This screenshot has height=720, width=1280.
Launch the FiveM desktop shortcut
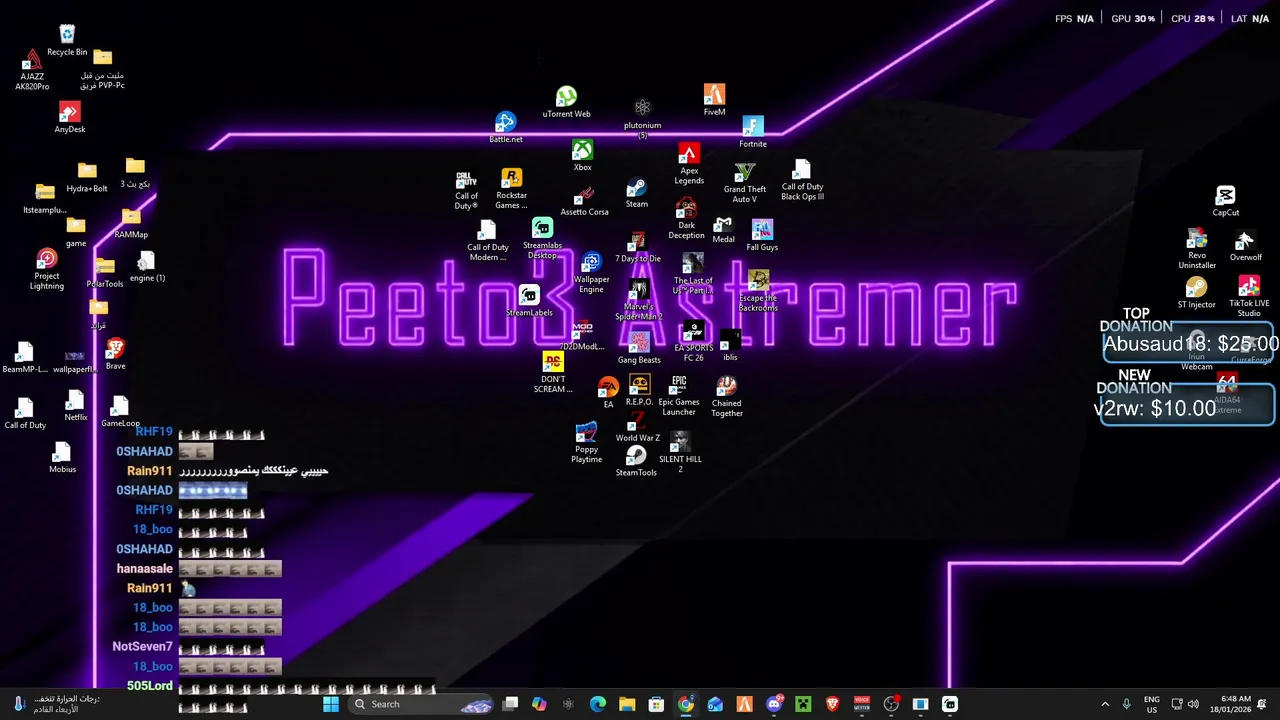714,100
